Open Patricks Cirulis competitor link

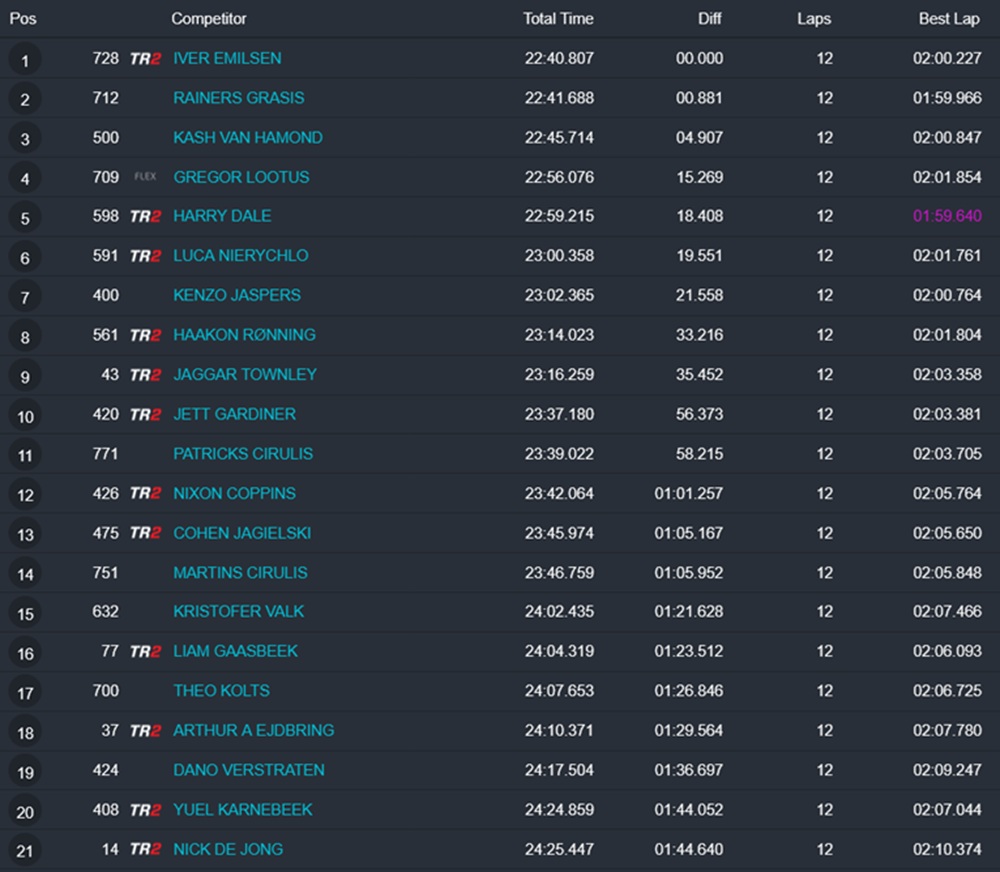point(242,454)
